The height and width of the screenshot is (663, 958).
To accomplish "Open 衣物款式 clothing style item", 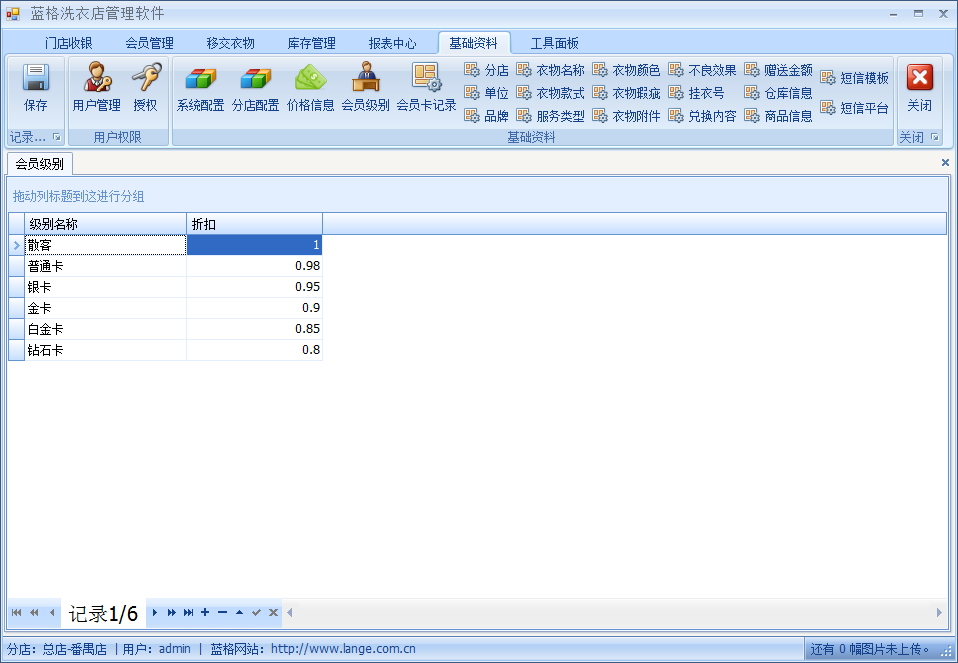I will [550, 93].
